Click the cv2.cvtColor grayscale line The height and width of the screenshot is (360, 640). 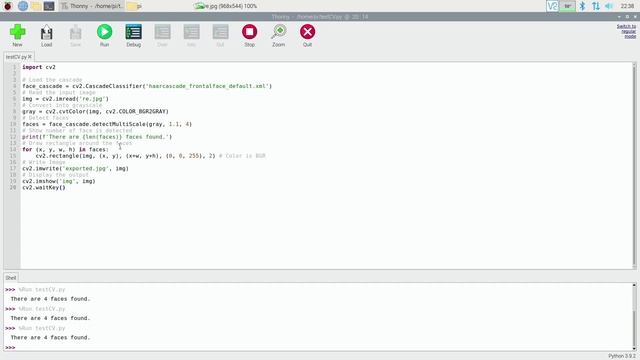point(95,111)
